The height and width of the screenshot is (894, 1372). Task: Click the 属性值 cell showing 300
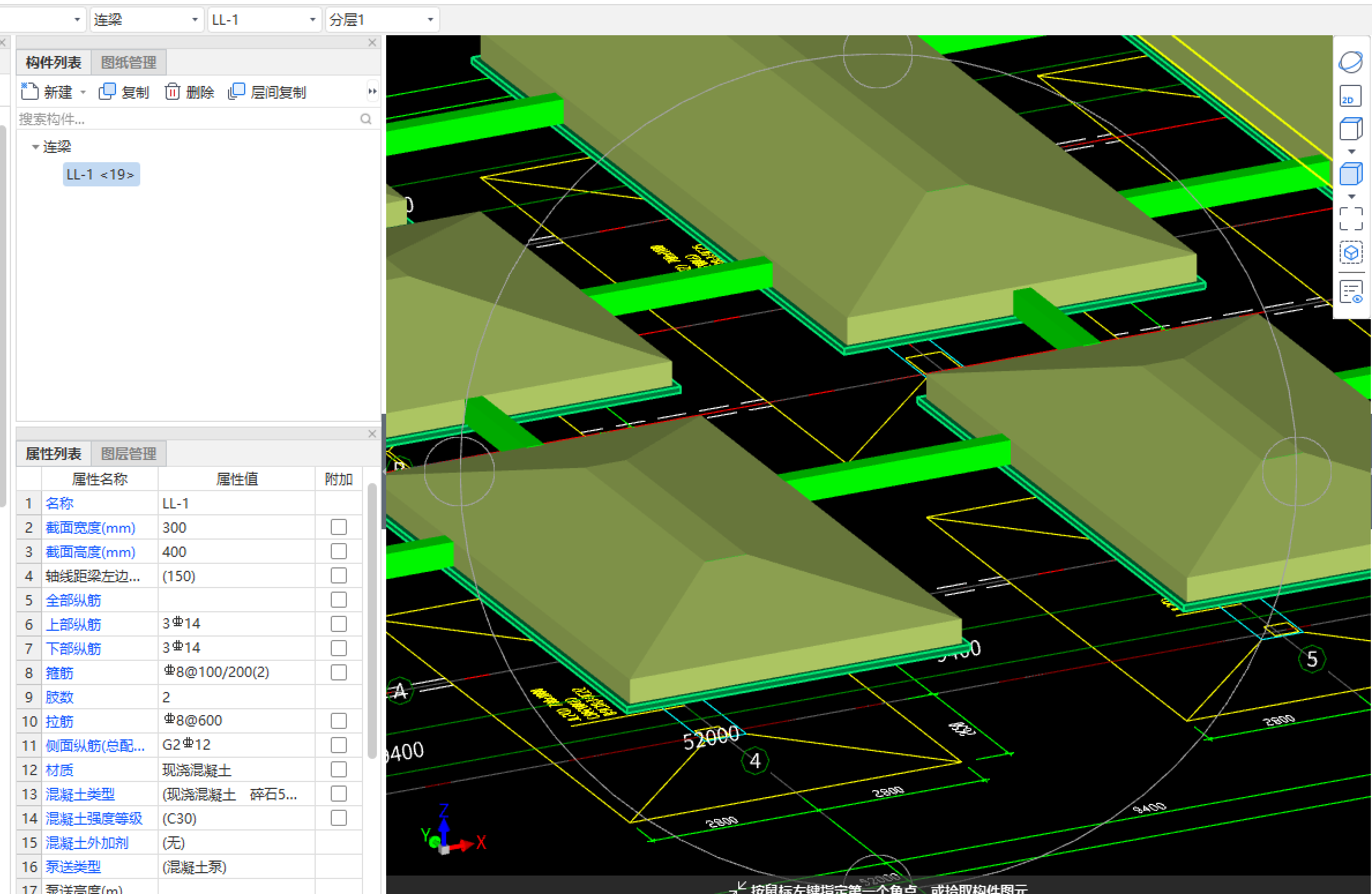click(236, 528)
